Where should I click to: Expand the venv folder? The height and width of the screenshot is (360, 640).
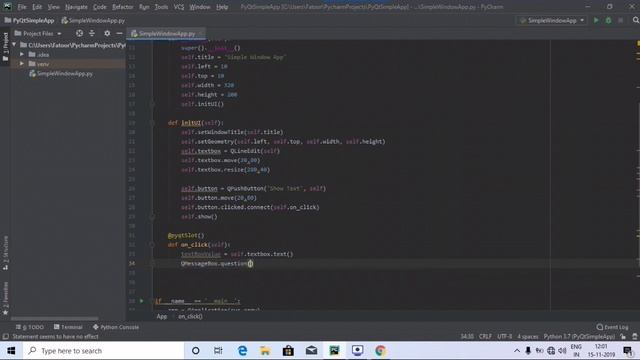coord(22,64)
